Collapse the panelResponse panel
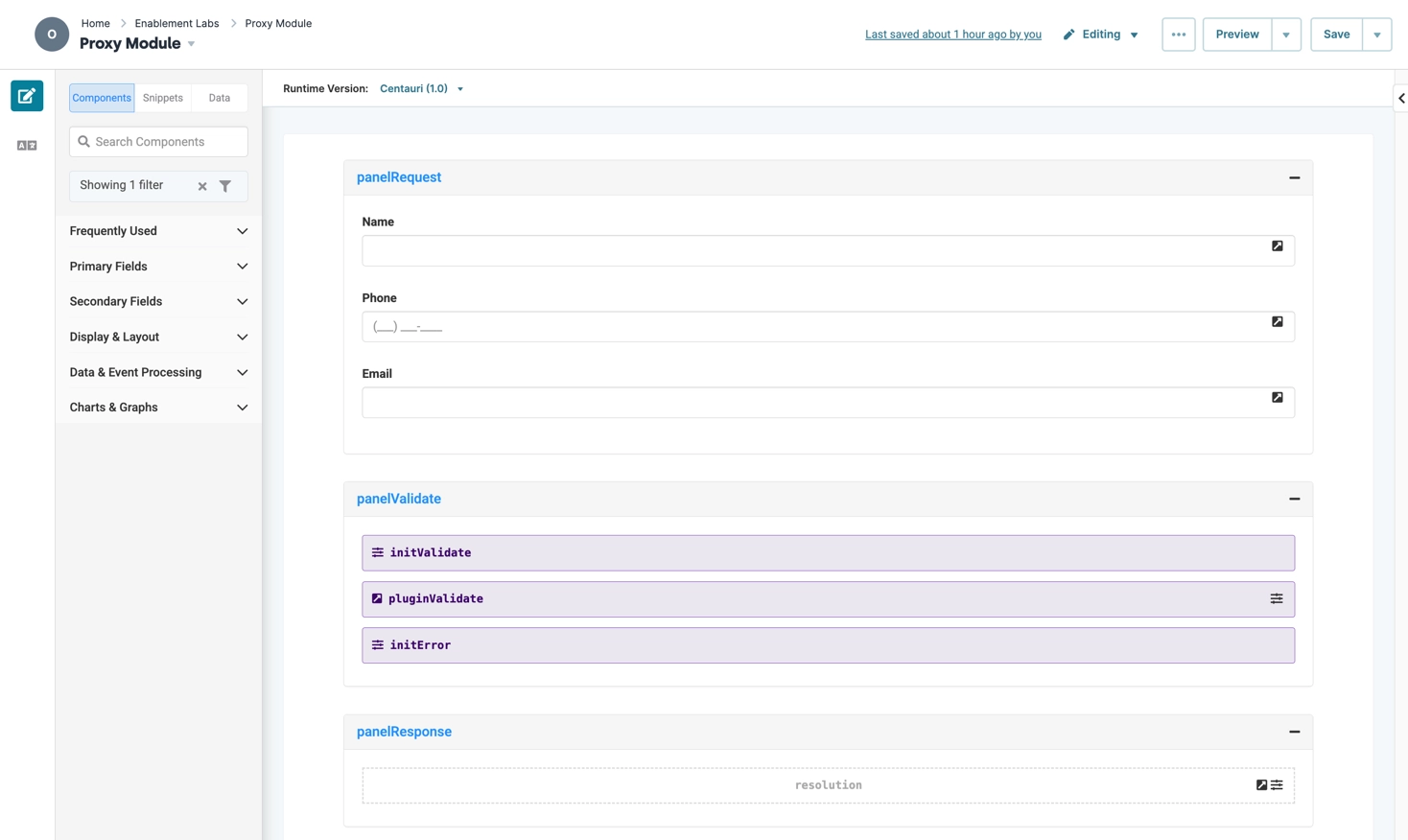Image resolution: width=1408 pixels, height=840 pixels. [1294, 732]
